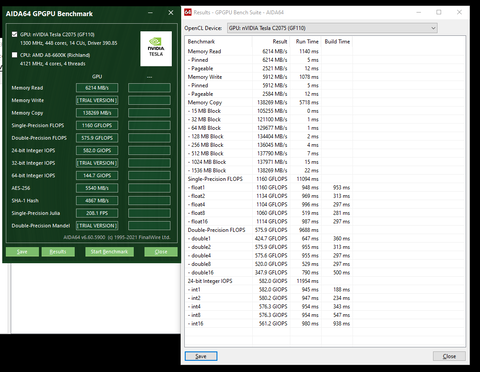Screen dimensions: 480x372
Task: Open the OpenCL Device dropdown
Action: tap(332, 28)
